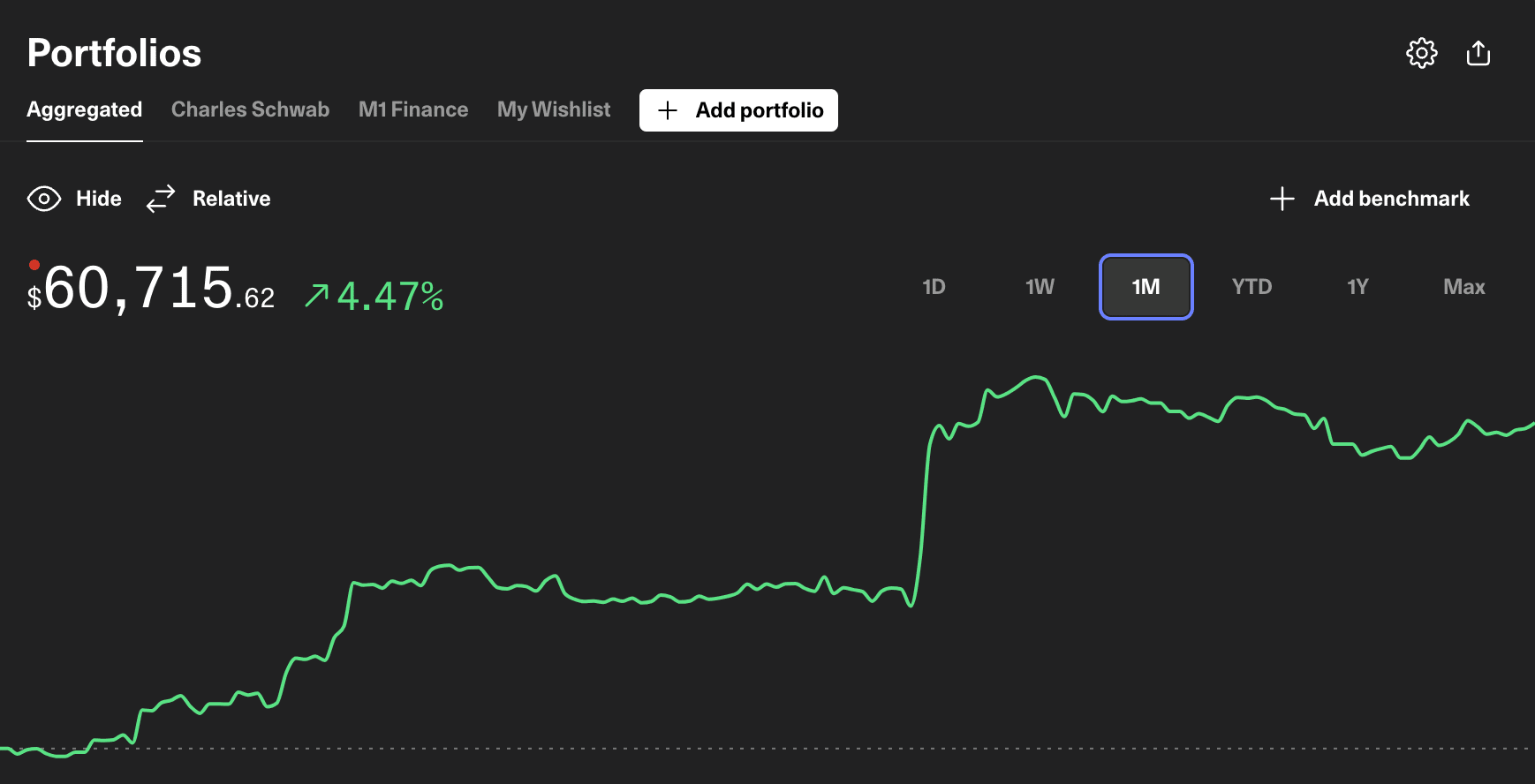Click the green chart line peak
The height and width of the screenshot is (784, 1535).
(x=1037, y=378)
